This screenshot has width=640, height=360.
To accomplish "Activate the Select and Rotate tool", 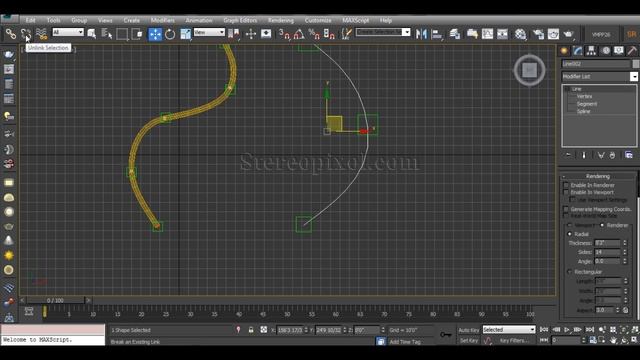I will pos(170,34).
